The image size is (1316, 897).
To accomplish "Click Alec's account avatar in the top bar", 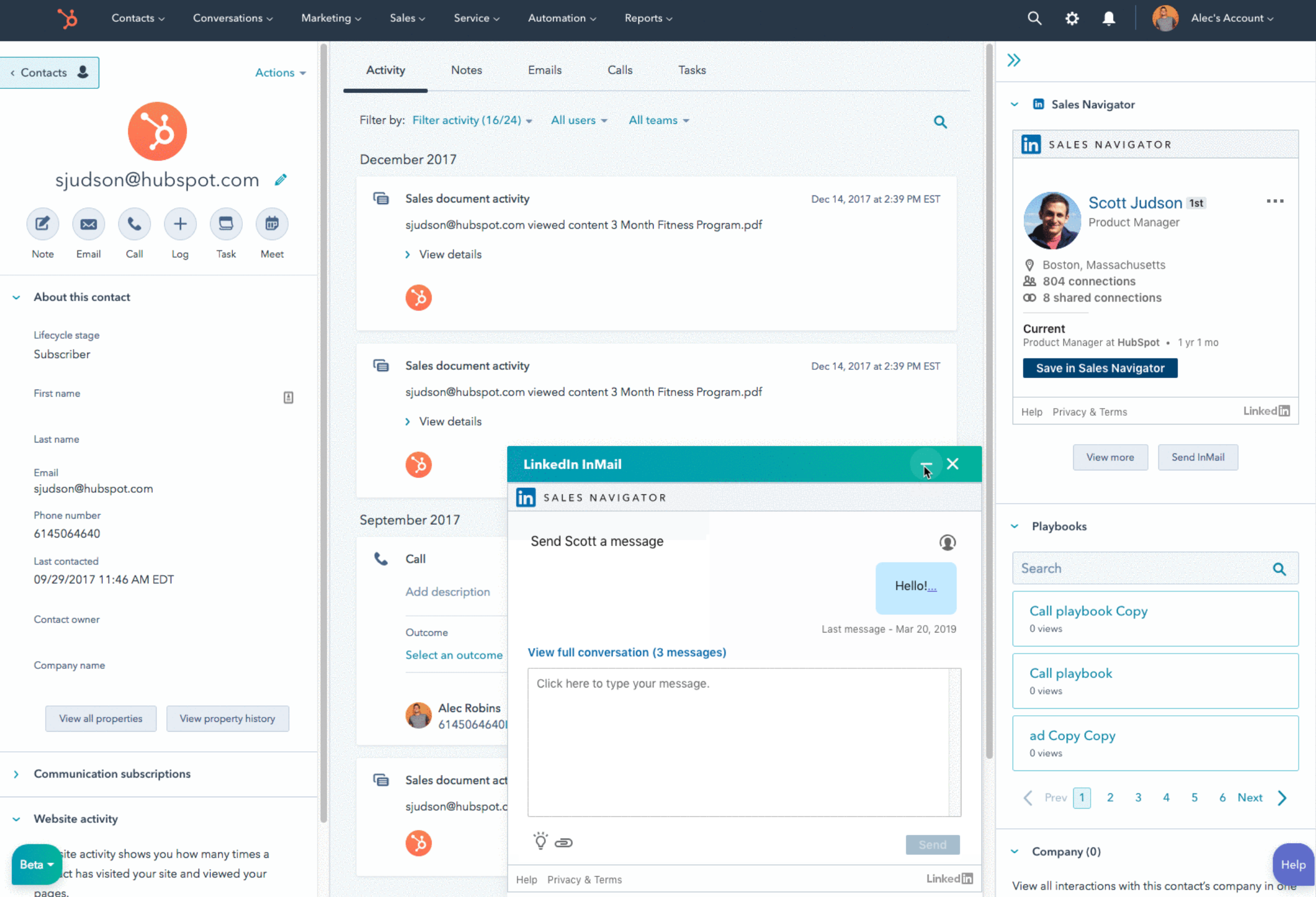I will click(x=1165, y=18).
